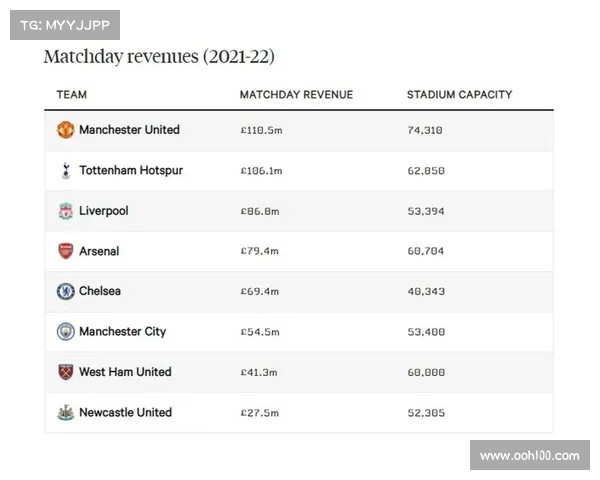Image resolution: width=600 pixels, height=480 pixels.
Task: Click the Matchday revenues (2021-22) heading
Action: click(159, 56)
